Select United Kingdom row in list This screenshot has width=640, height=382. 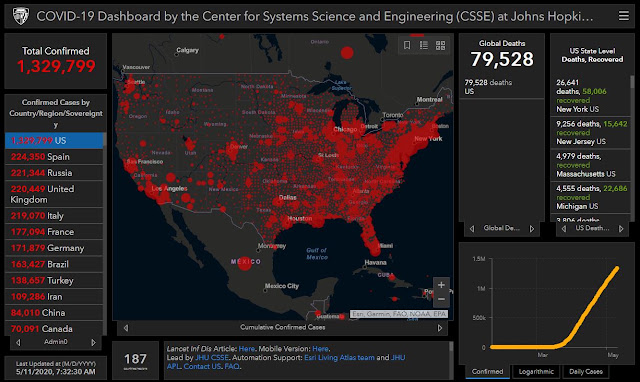(x=54, y=194)
